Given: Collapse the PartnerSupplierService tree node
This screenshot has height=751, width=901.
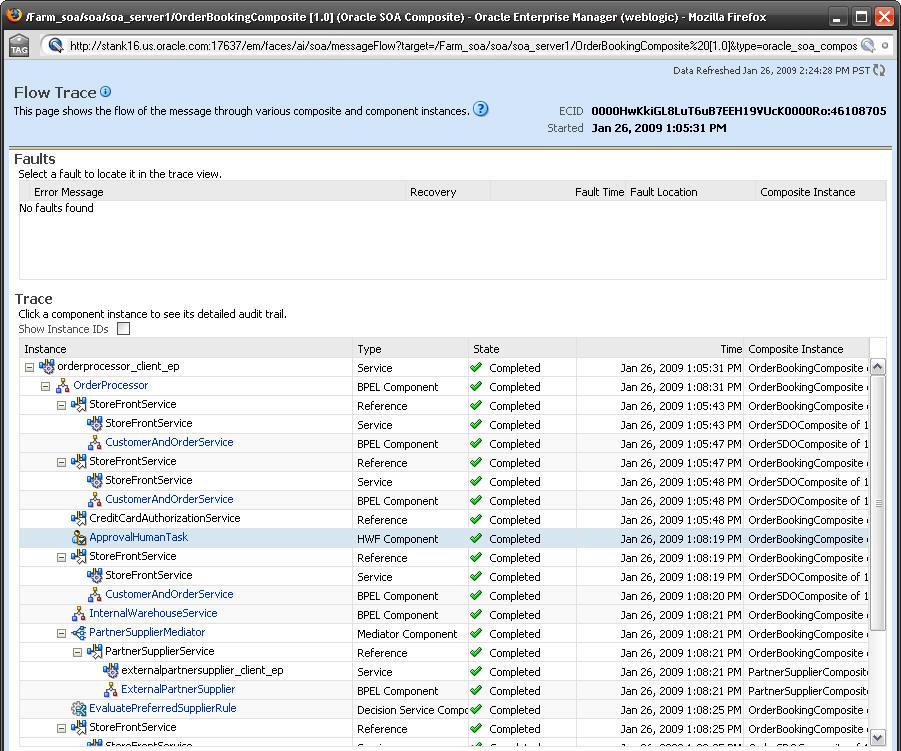Looking at the screenshot, I should [x=78, y=652].
